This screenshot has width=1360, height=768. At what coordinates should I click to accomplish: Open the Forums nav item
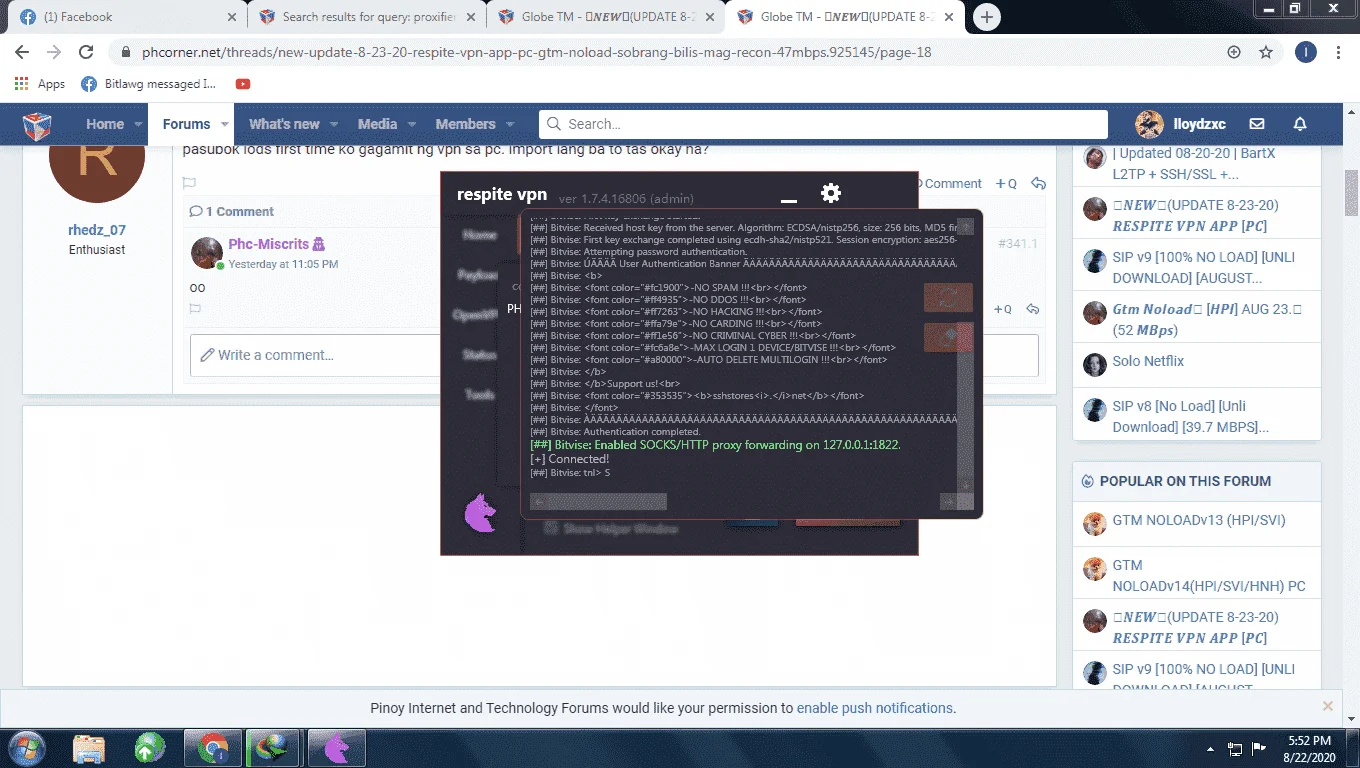coord(186,124)
